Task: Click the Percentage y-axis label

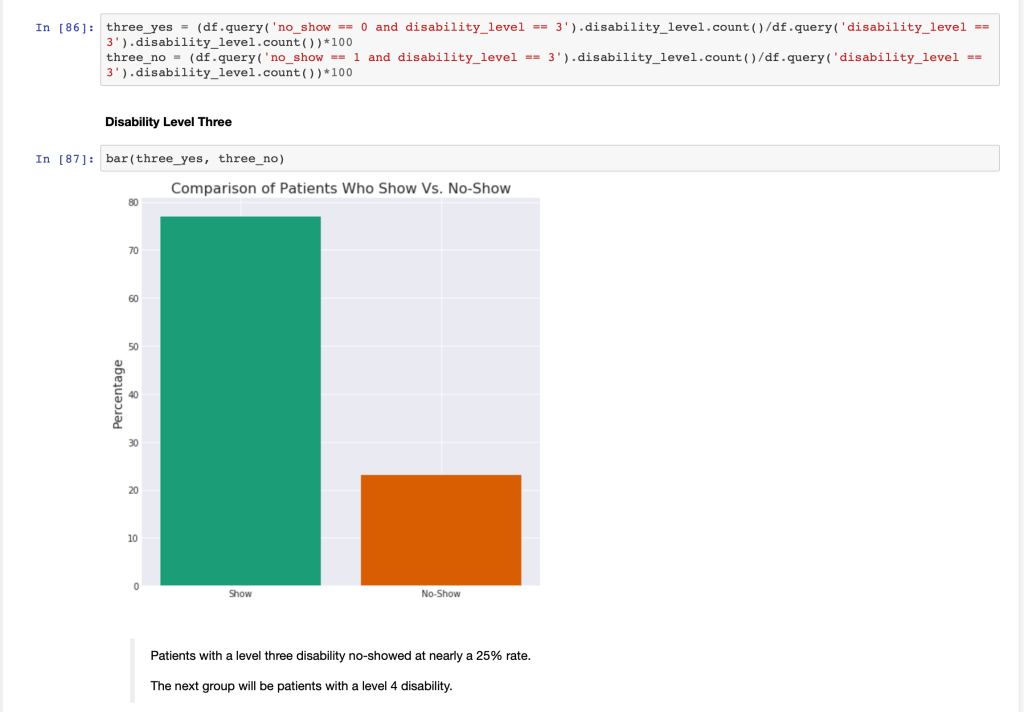Action: pos(118,395)
